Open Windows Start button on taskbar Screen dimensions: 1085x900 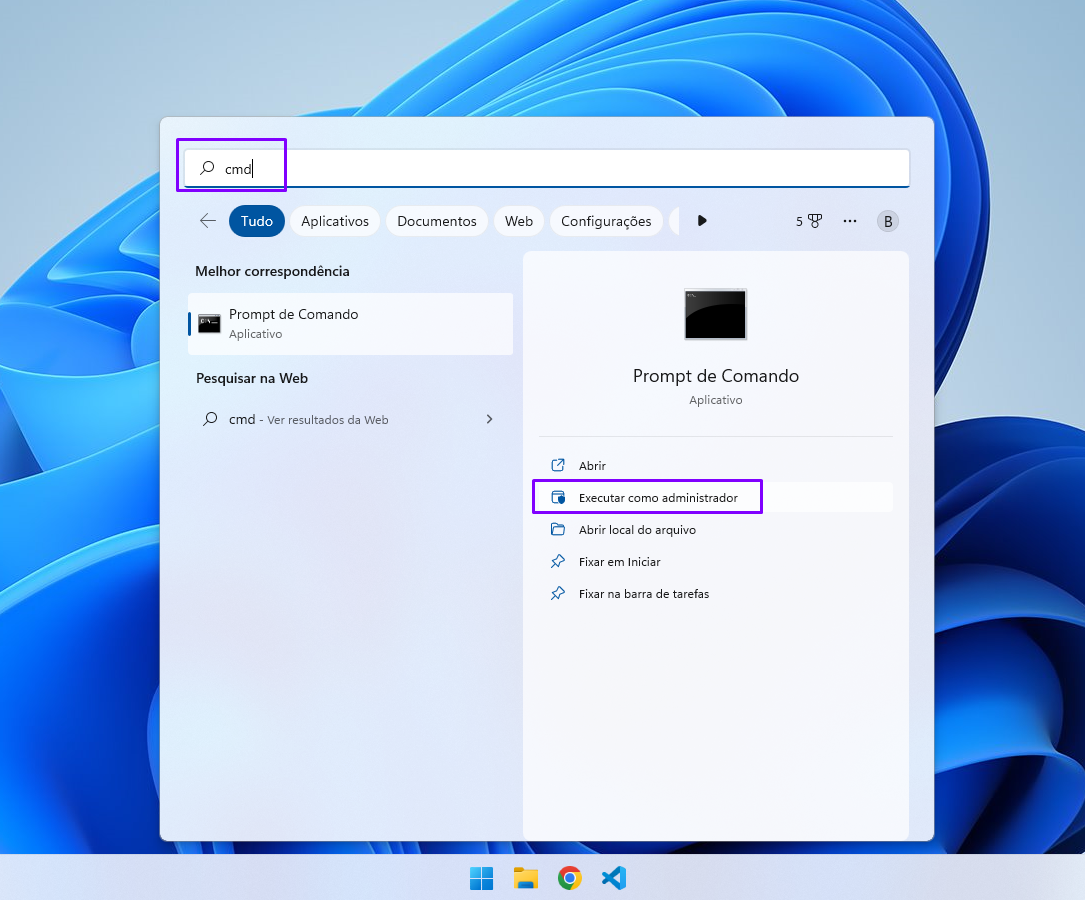(482, 878)
